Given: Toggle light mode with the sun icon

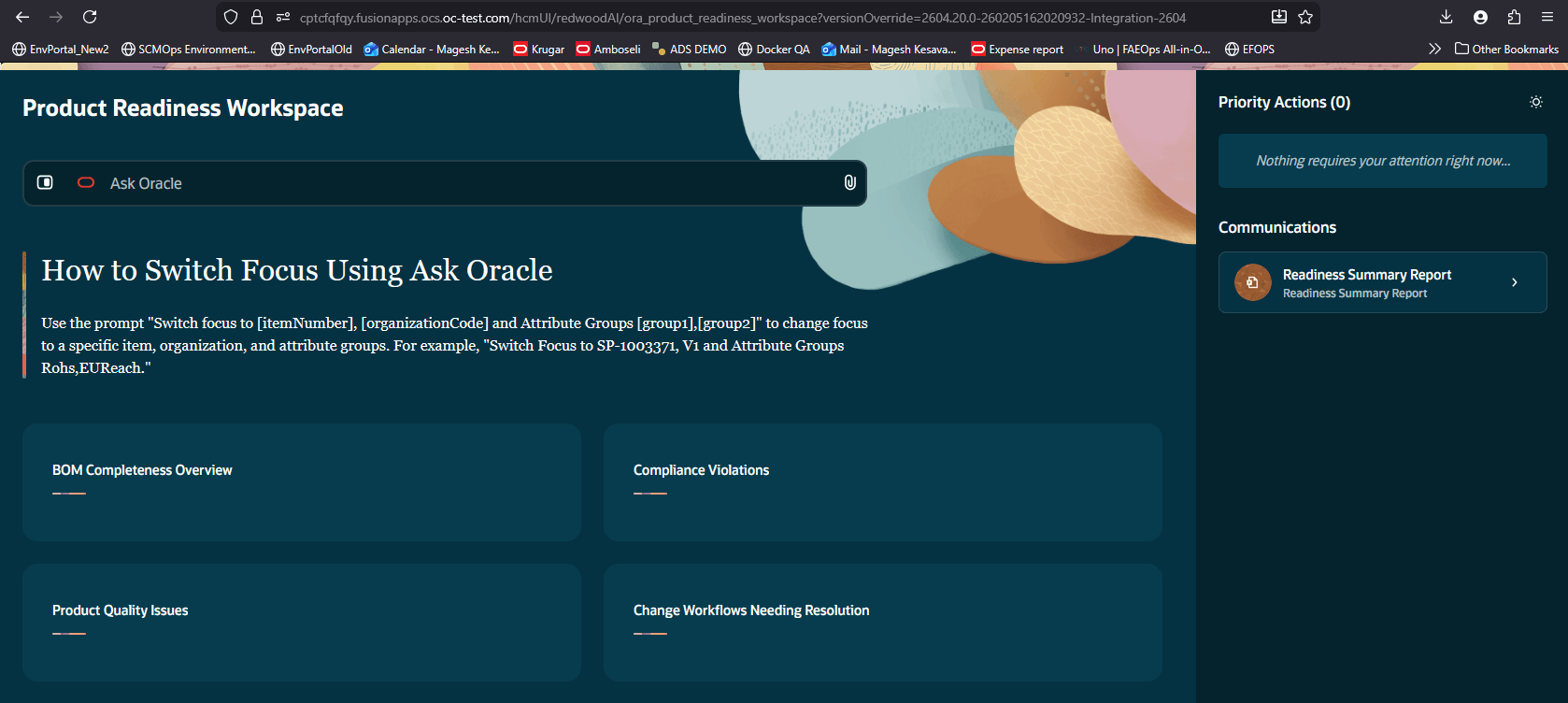Looking at the screenshot, I should coord(1536,102).
